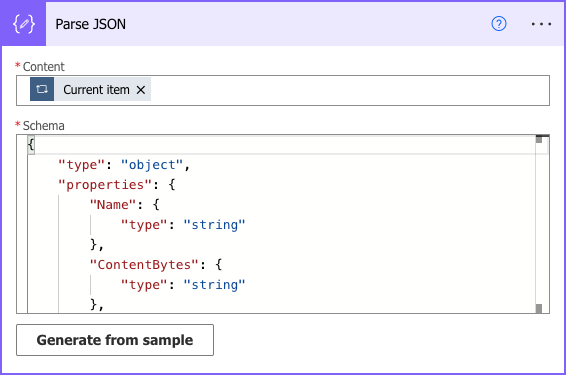This screenshot has height=375, width=566.
Task: Remove the Current item token
Action: pos(141,90)
